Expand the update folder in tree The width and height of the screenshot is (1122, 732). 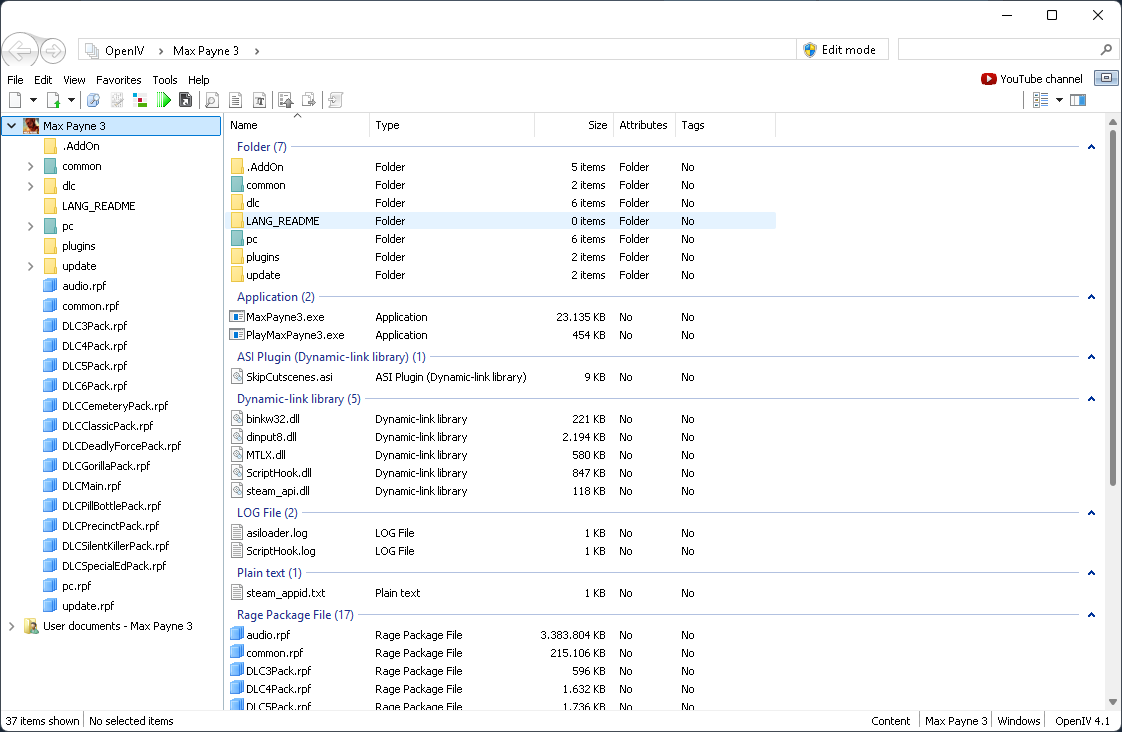(30, 266)
